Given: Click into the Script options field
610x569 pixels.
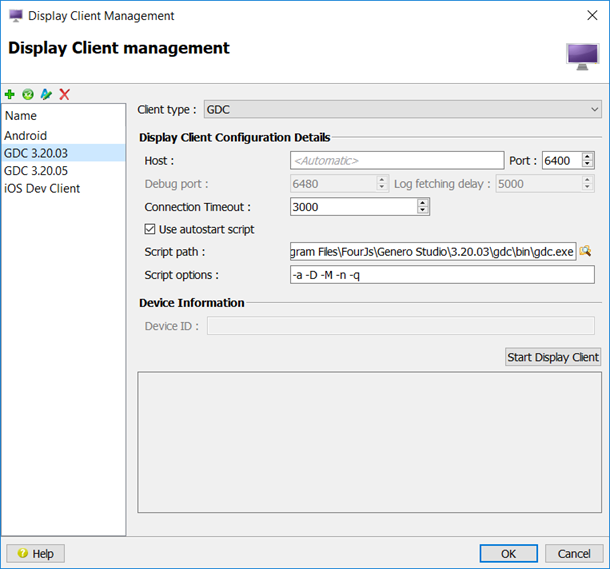Looking at the screenshot, I should (x=441, y=274).
